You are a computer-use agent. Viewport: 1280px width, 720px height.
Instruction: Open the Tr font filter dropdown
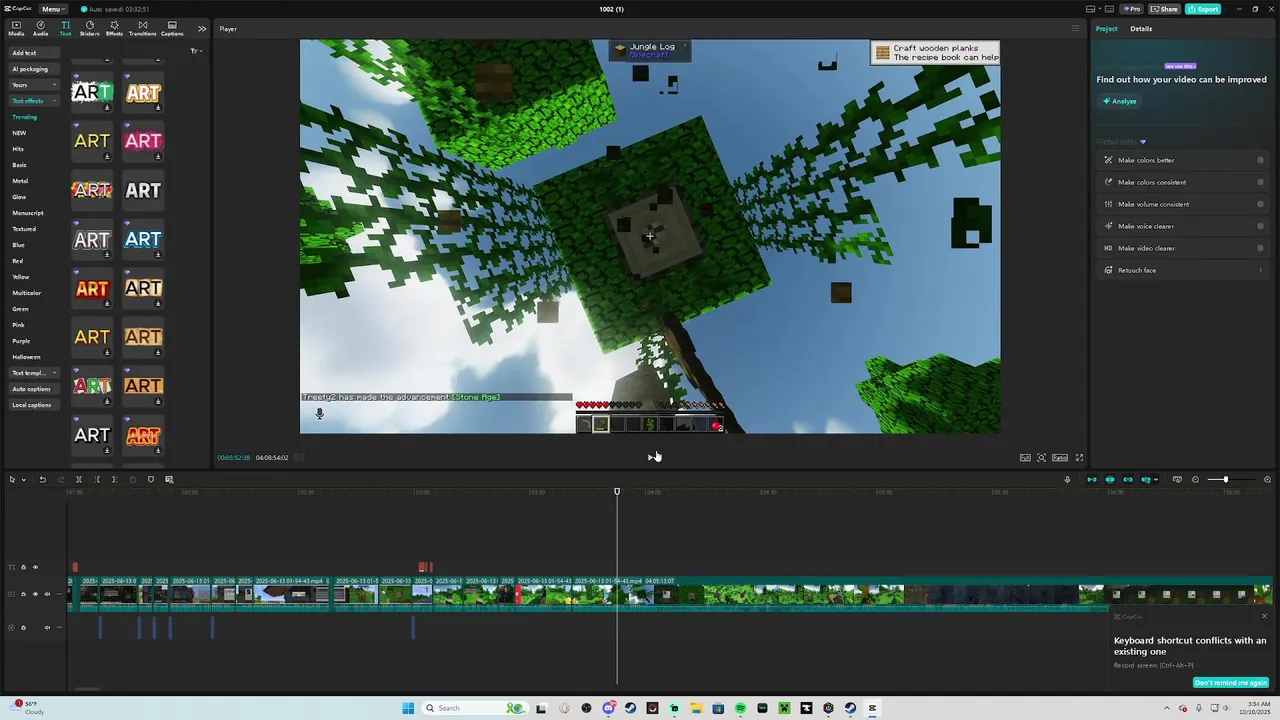pos(196,51)
